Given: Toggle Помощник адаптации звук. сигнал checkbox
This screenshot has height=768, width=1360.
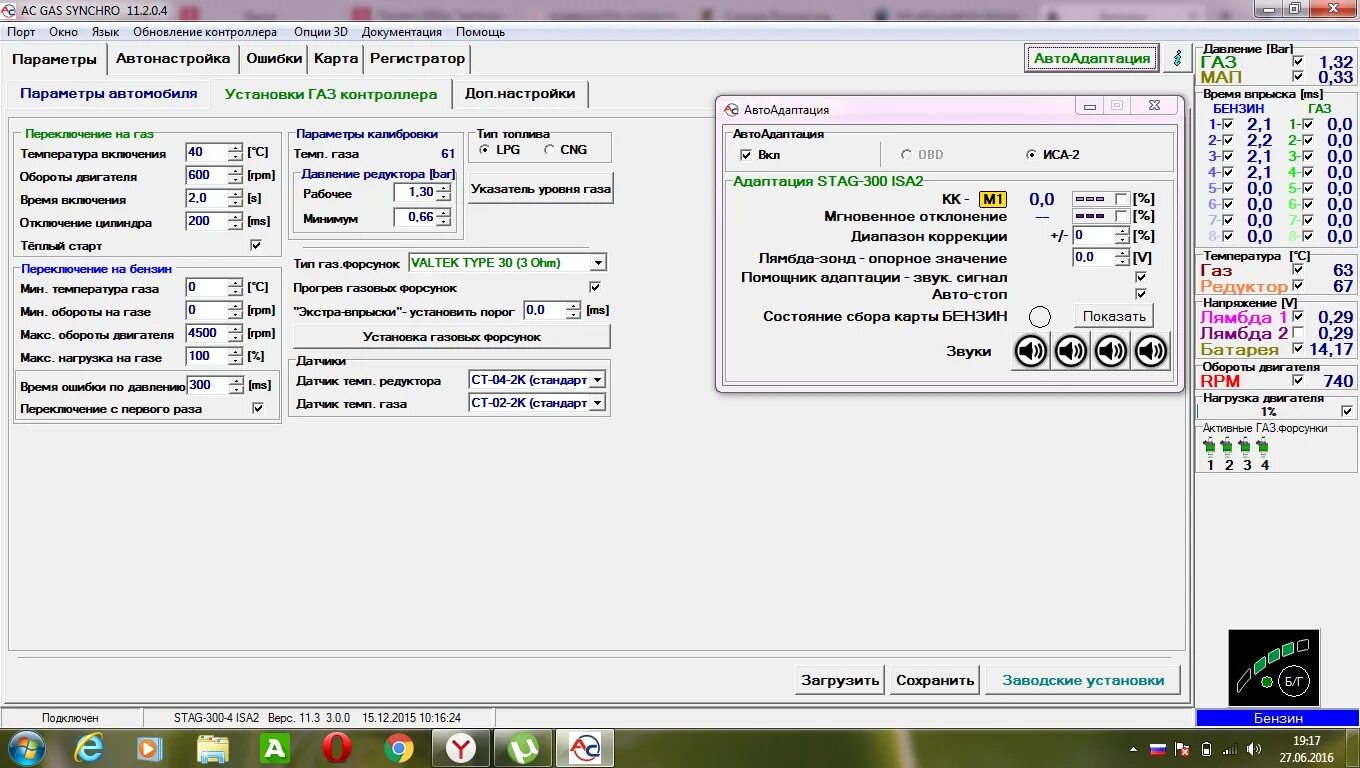Looking at the screenshot, I should 1141,277.
